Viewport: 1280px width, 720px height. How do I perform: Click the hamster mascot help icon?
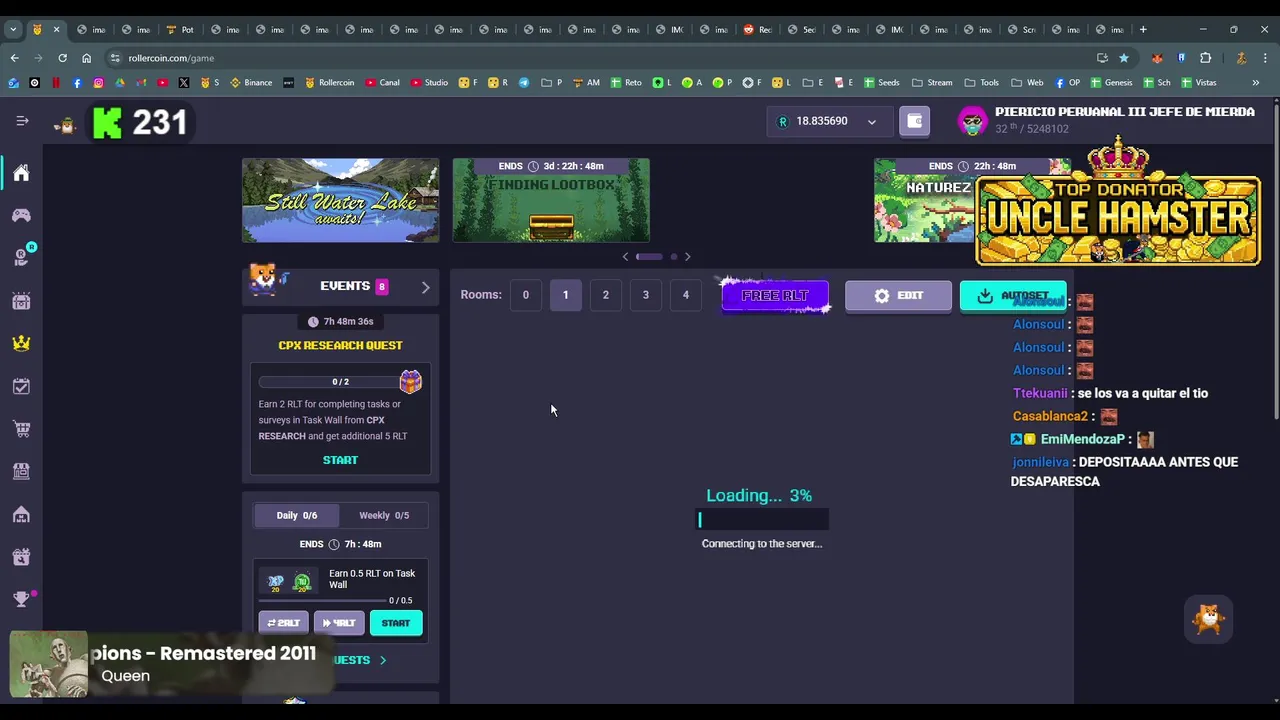pos(1209,619)
